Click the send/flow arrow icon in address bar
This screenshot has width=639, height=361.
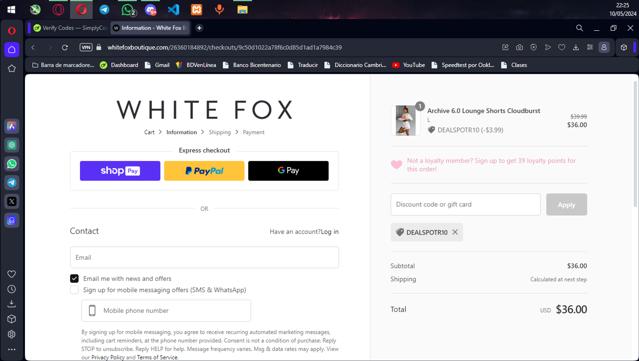(548, 47)
